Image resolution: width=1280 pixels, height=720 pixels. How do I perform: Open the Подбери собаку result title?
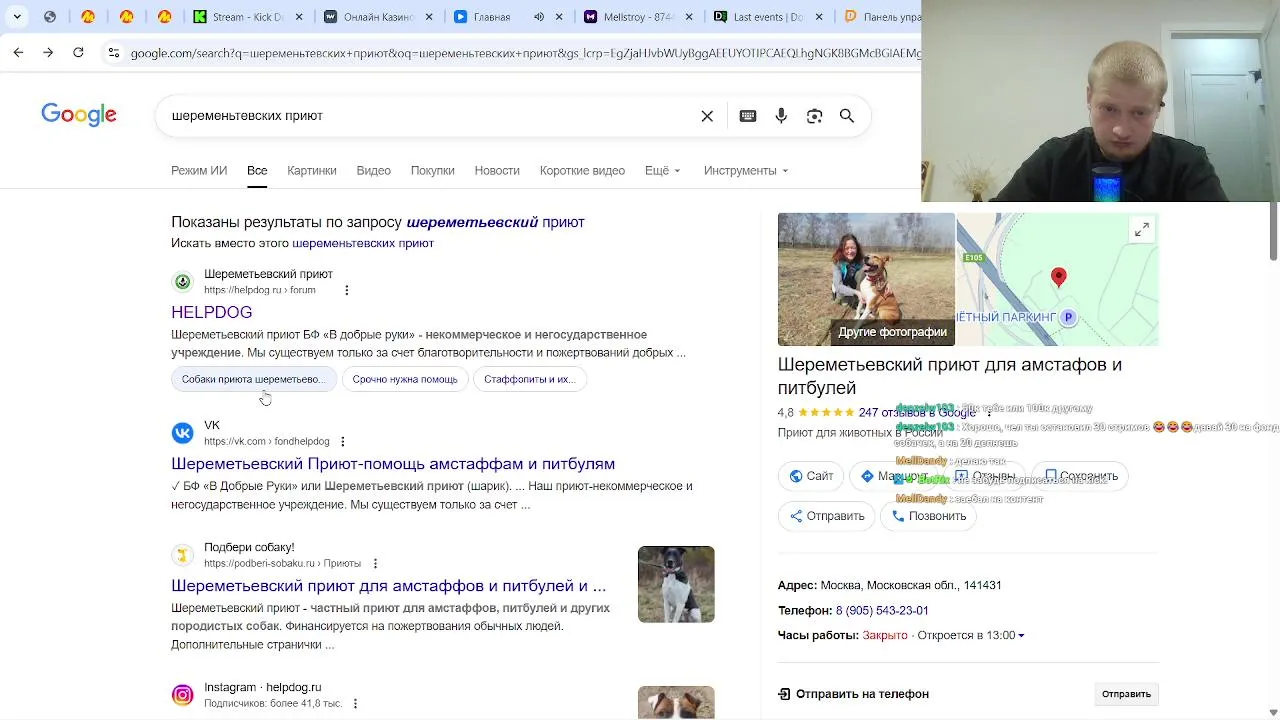coord(388,586)
